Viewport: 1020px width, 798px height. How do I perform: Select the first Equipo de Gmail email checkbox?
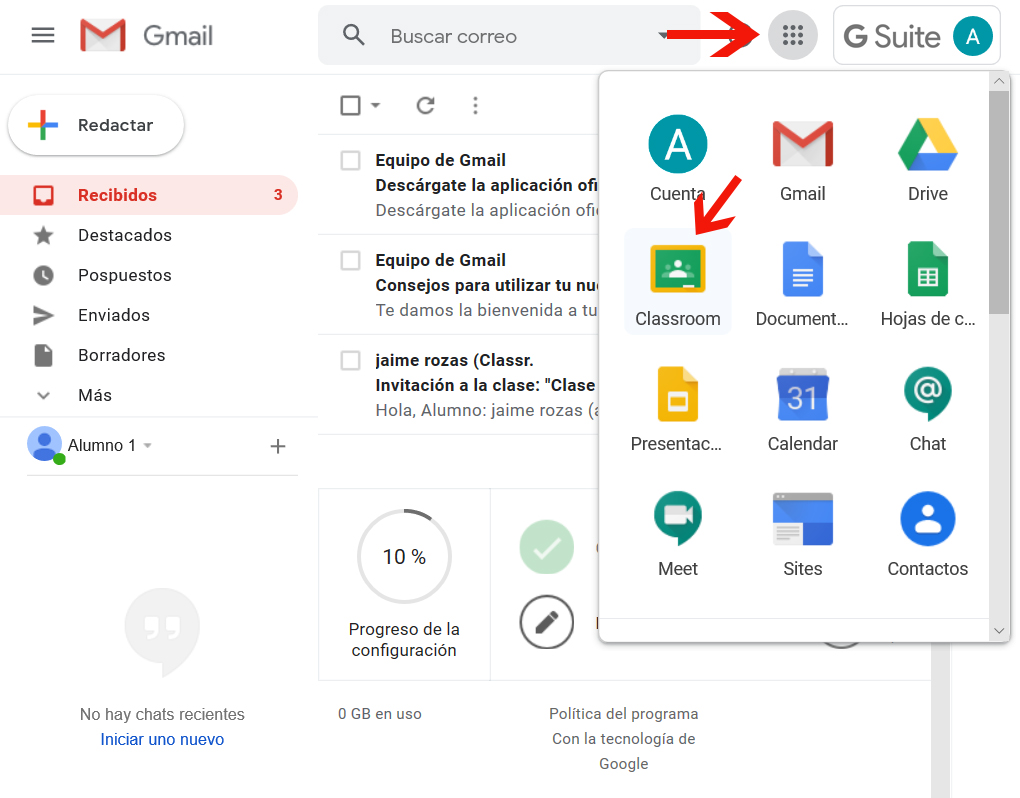pyautogui.click(x=351, y=160)
